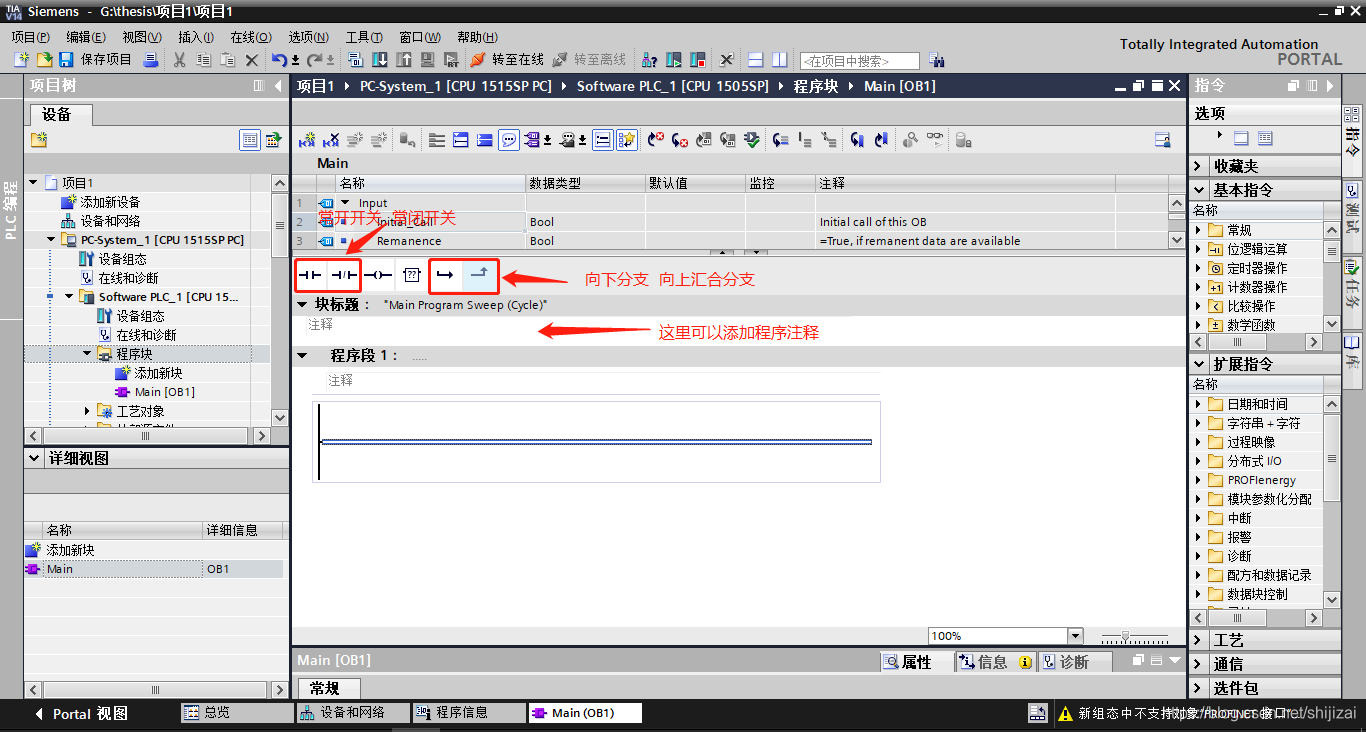Image resolution: width=1366 pixels, height=732 pixels.
Task: Click the search in project field
Action: click(859, 61)
